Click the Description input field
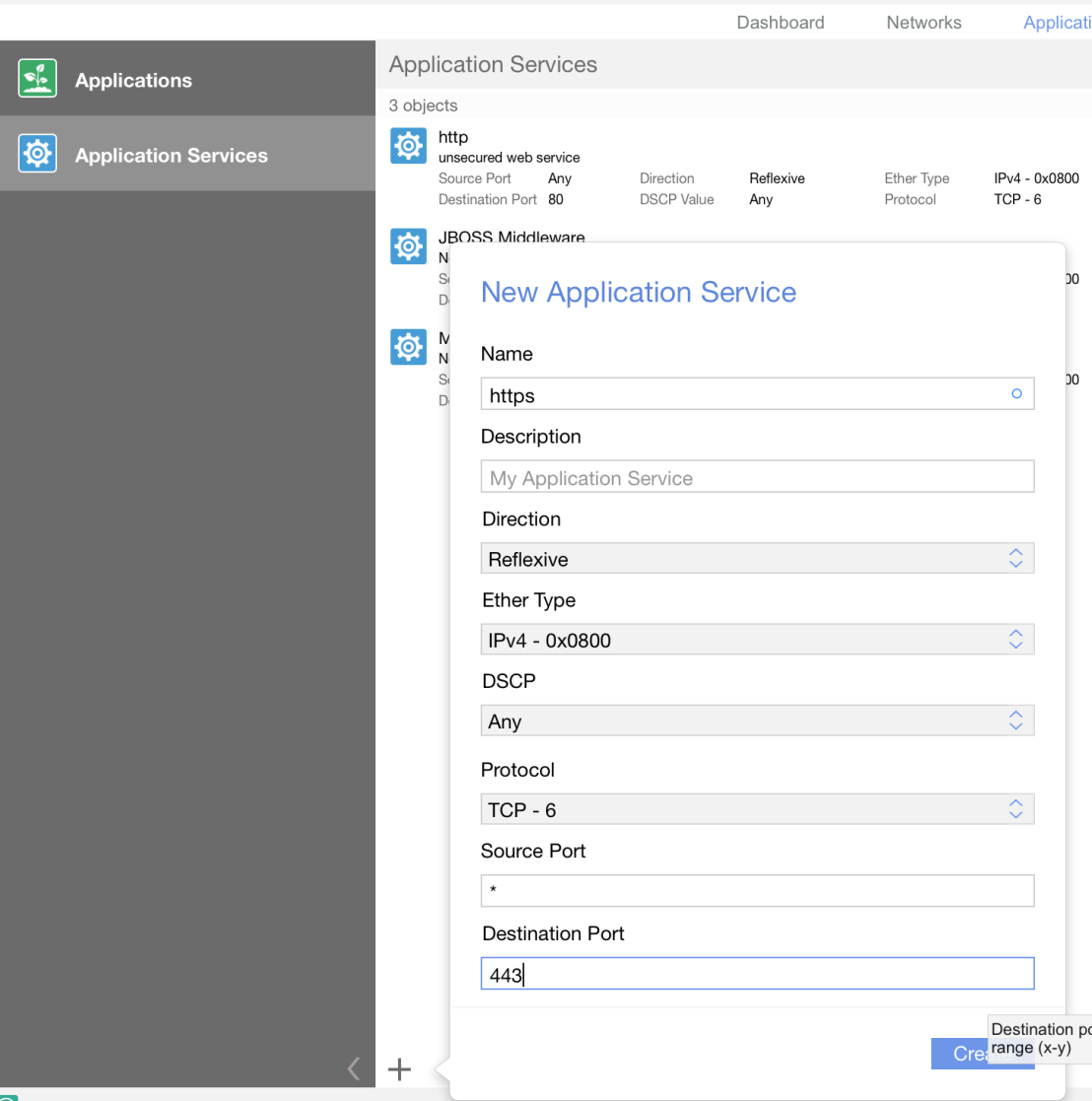Viewport: 1092px width, 1101px height. pyautogui.click(x=757, y=478)
